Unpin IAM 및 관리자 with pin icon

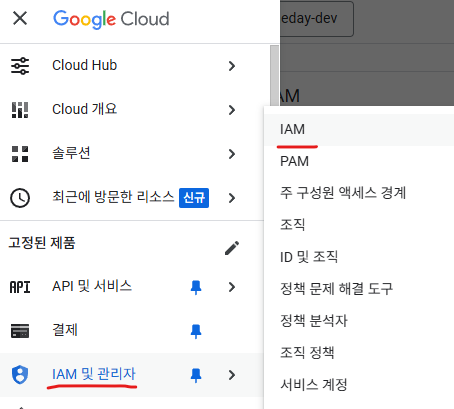[196, 375]
